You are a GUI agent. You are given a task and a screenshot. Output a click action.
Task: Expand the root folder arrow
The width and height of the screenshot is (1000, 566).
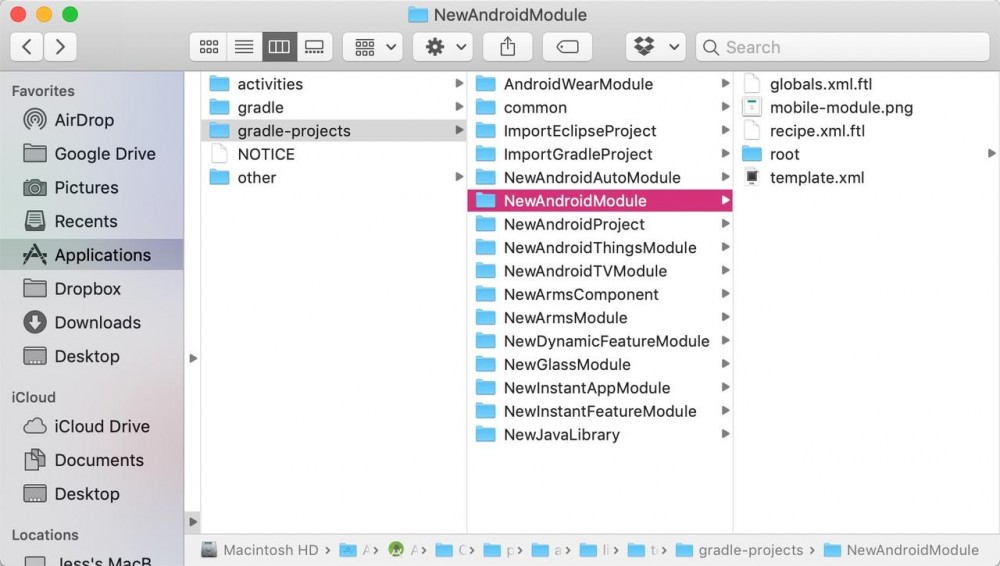pyautogui.click(x=991, y=153)
